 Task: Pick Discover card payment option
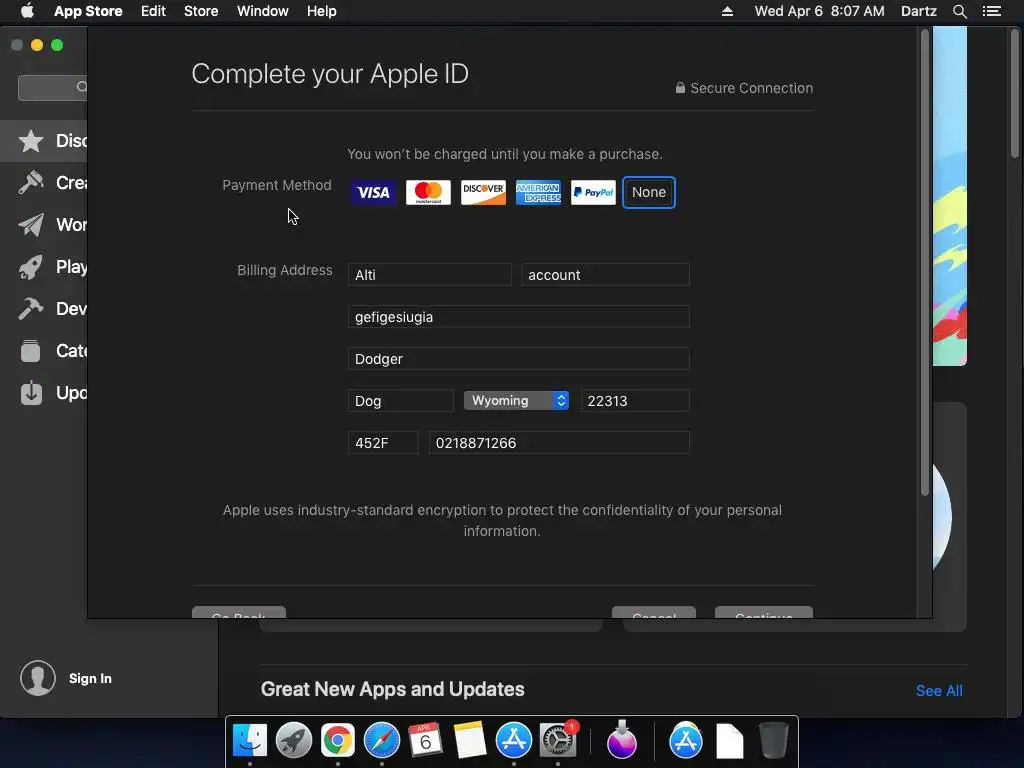point(483,193)
